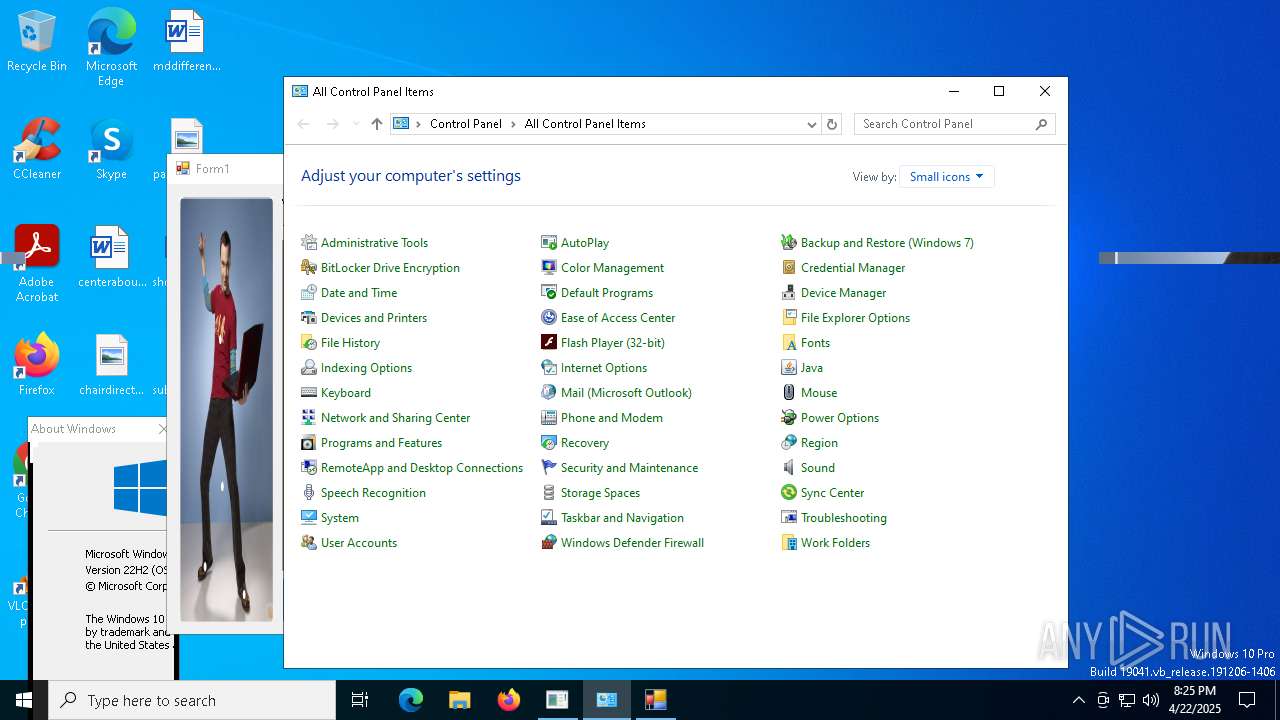Viewport: 1280px width, 720px height.
Task: Open the File History icon
Action: 309,343
